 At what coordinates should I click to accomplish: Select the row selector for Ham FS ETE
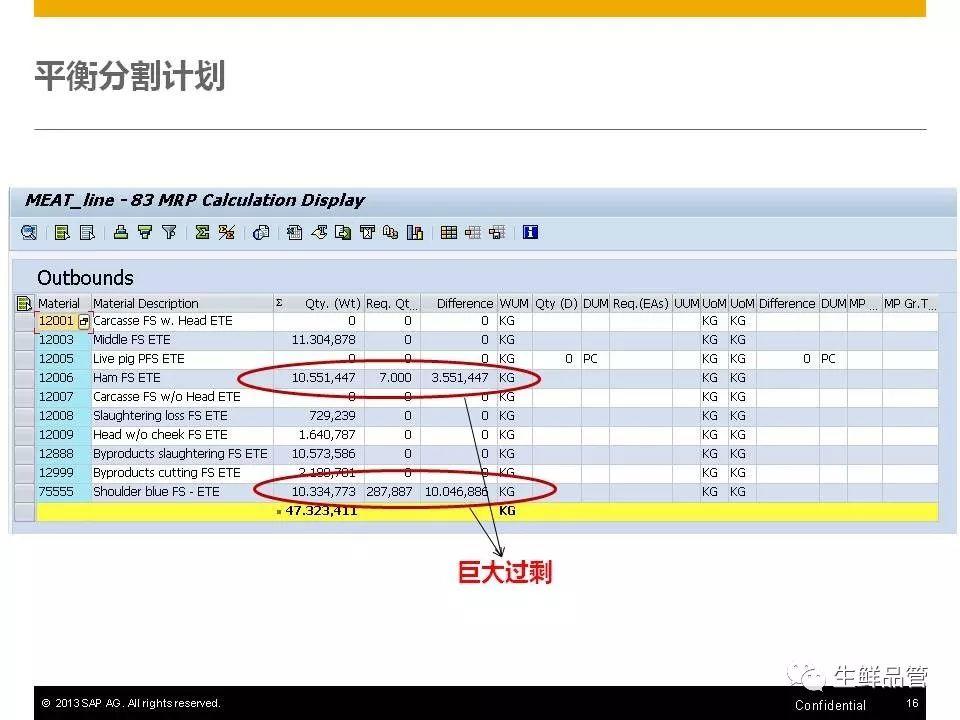pos(24,378)
